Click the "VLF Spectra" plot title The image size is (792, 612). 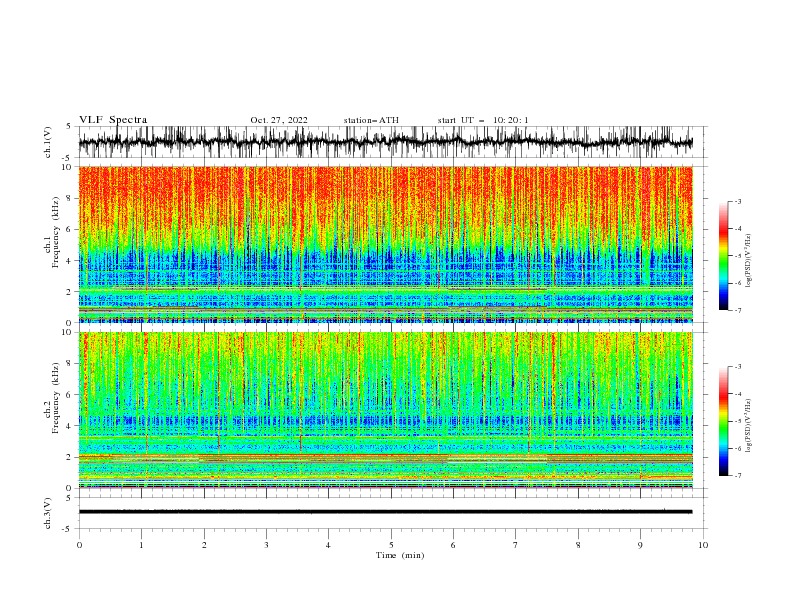[113, 120]
